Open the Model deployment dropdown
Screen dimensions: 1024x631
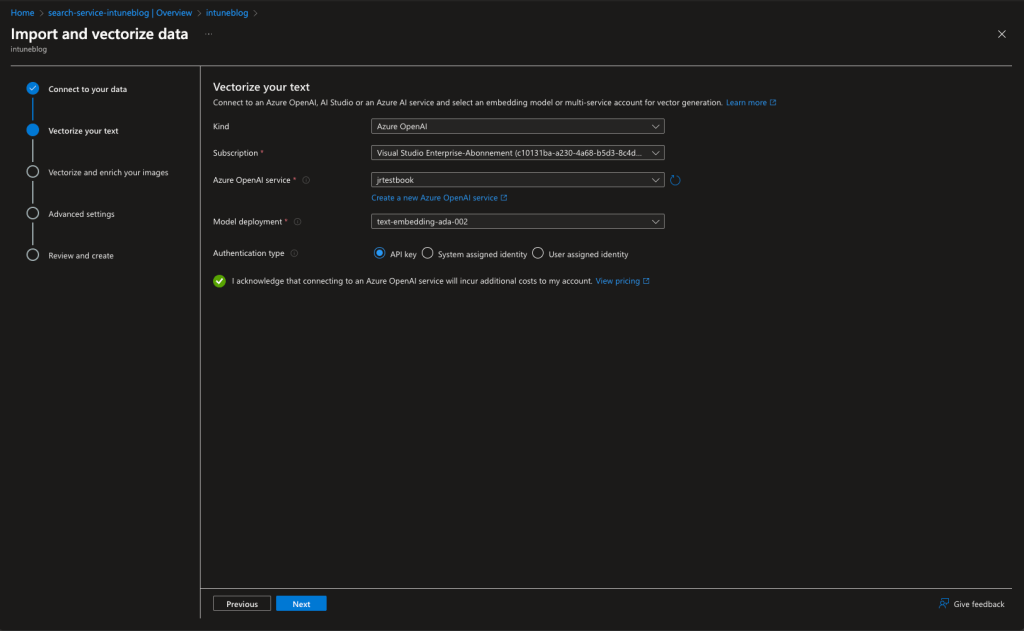(x=517, y=222)
